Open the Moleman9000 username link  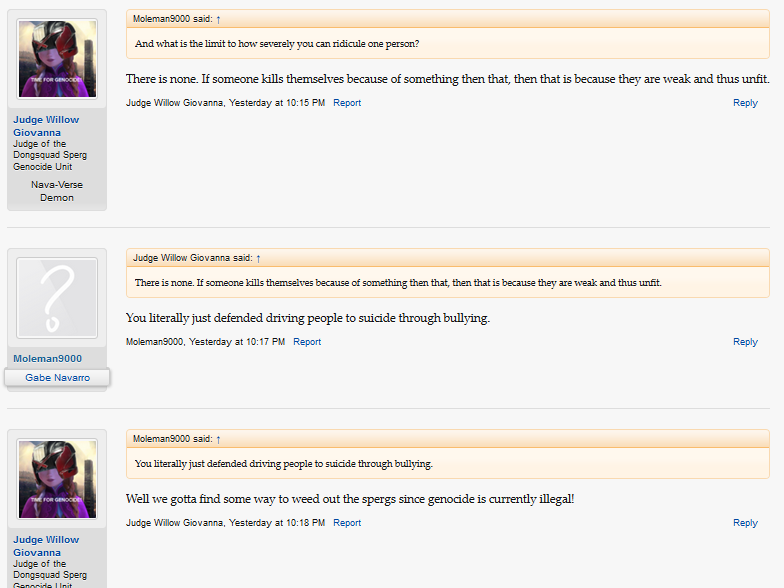coord(48,358)
